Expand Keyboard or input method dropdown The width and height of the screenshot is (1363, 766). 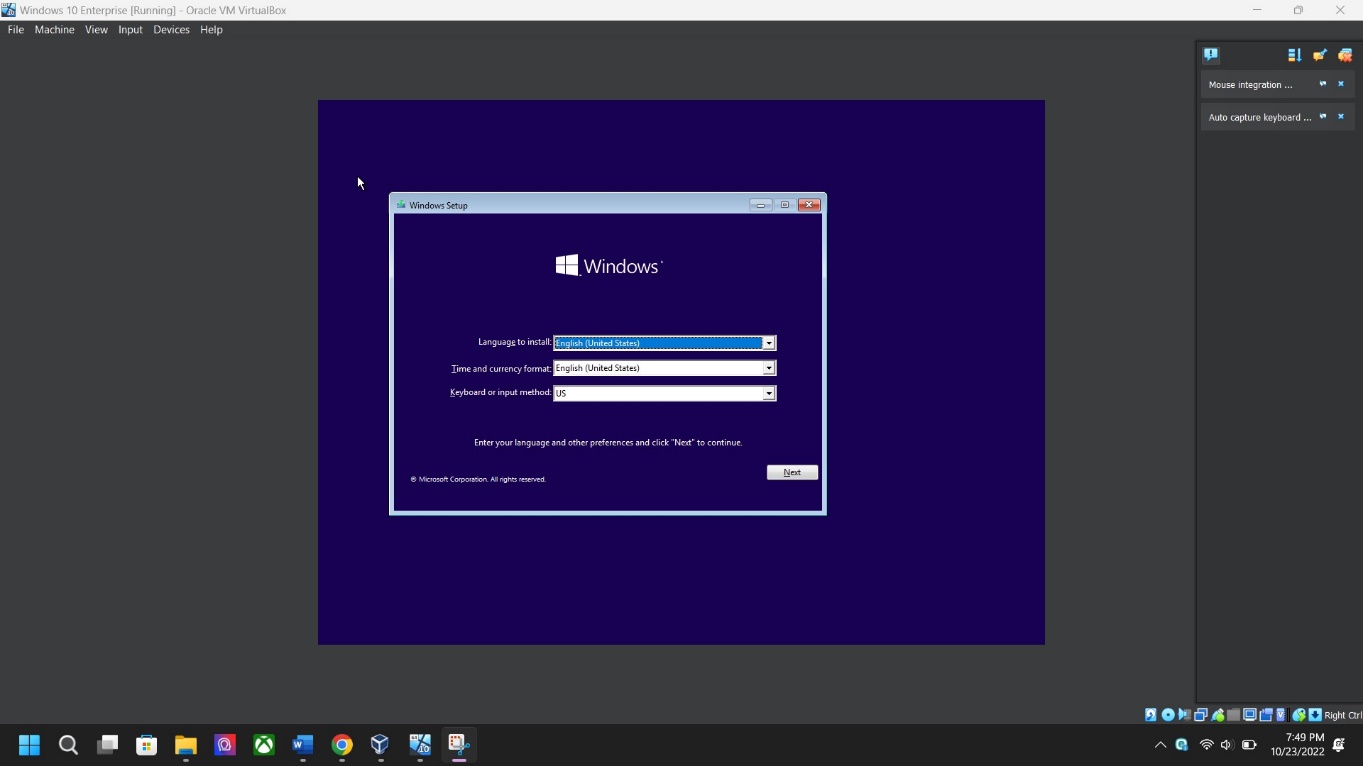pyautogui.click(x=768, y=393)
